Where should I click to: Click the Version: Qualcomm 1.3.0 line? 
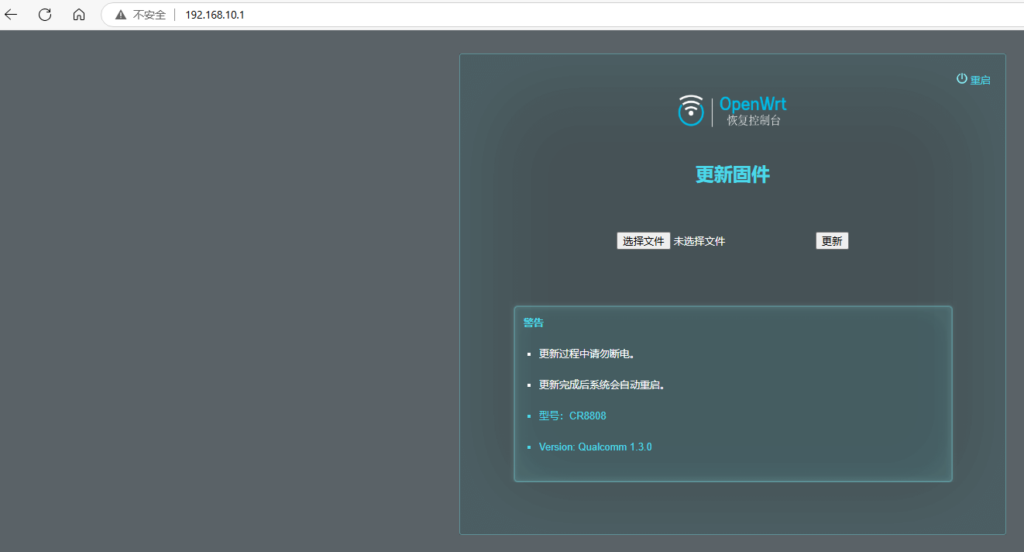point(595,447)
